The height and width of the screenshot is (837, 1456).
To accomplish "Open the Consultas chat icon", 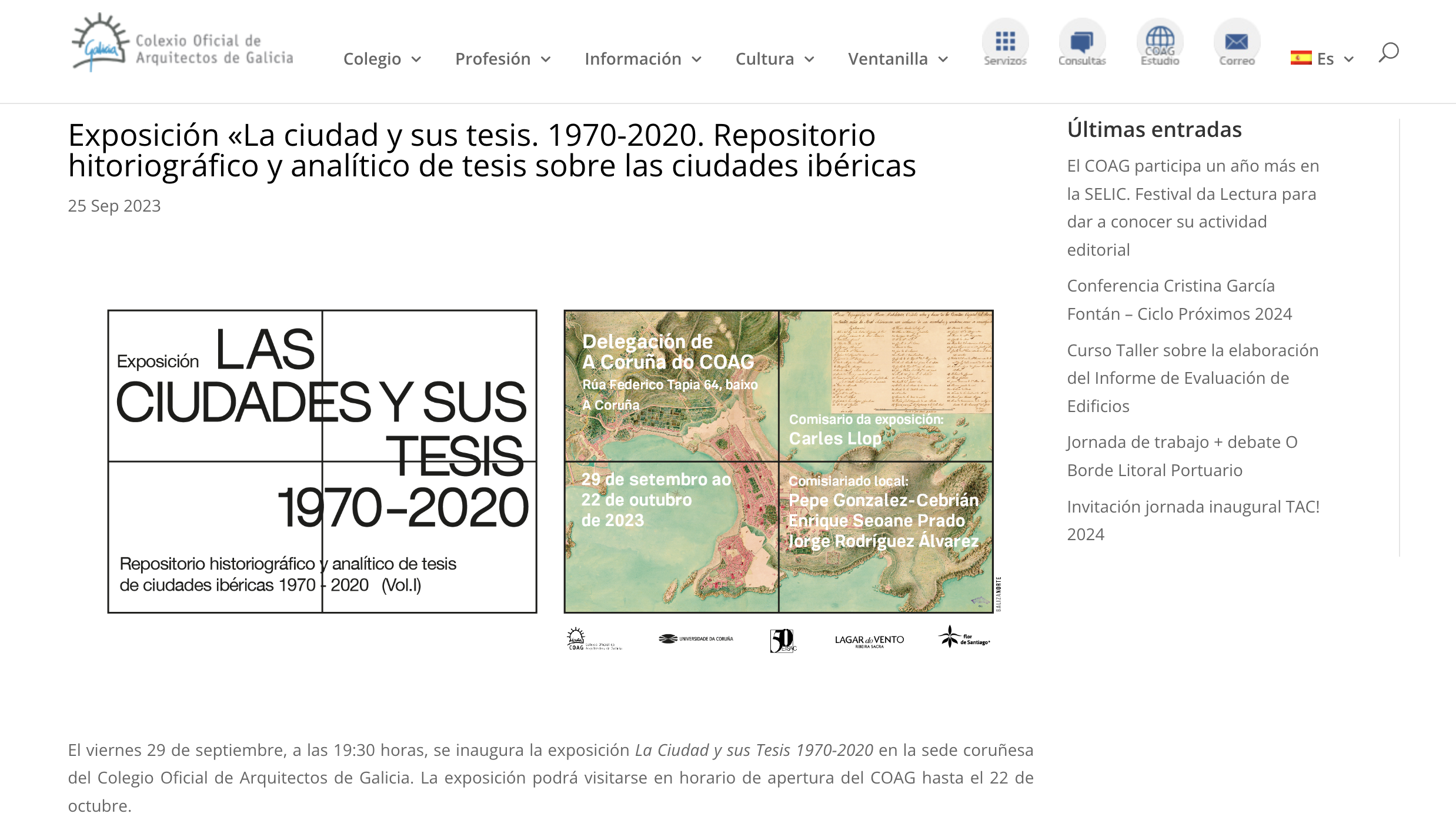I will click(x=1082, y=41).
